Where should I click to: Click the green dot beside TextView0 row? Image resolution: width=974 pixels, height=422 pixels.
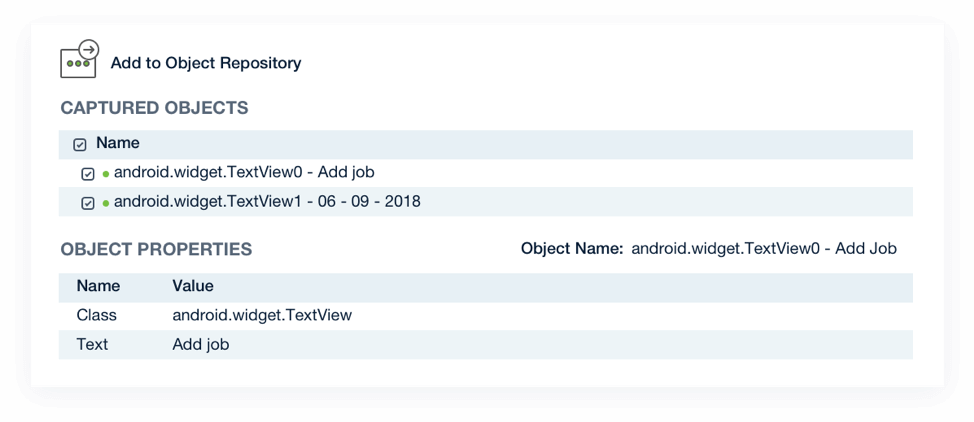(106, 173)
